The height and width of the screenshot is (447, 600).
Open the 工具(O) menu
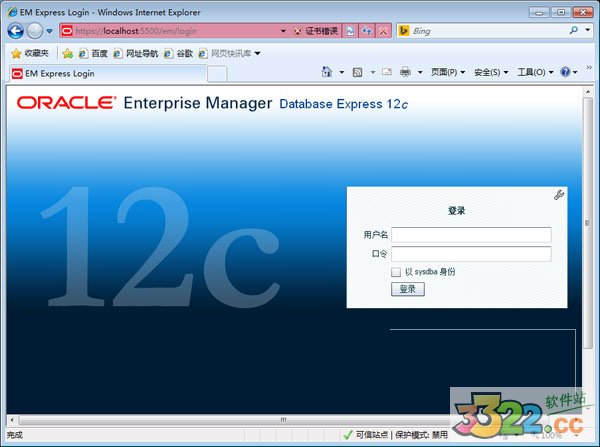535,72
